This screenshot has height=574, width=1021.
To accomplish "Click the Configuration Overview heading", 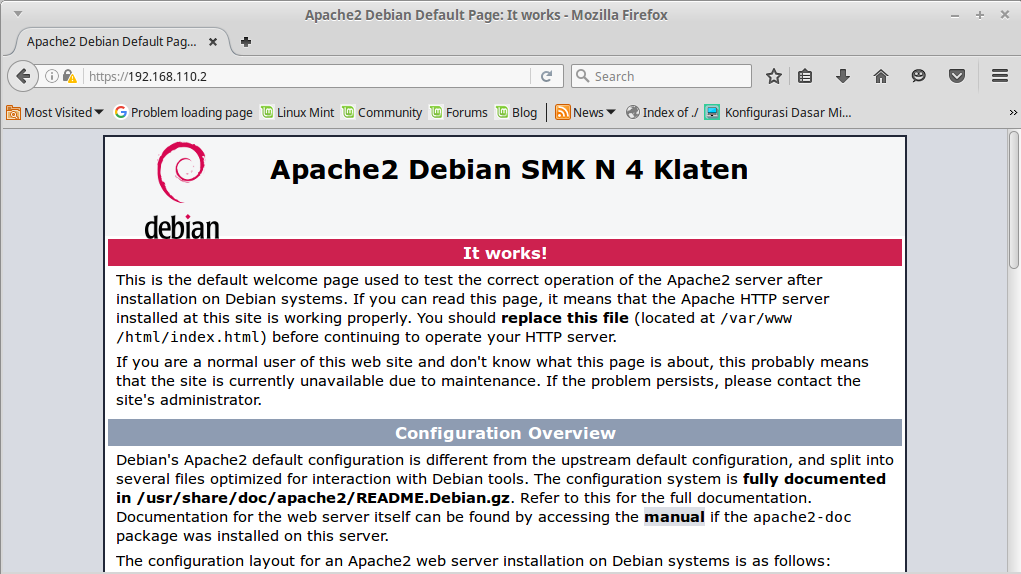I will [x=505, y=433].
